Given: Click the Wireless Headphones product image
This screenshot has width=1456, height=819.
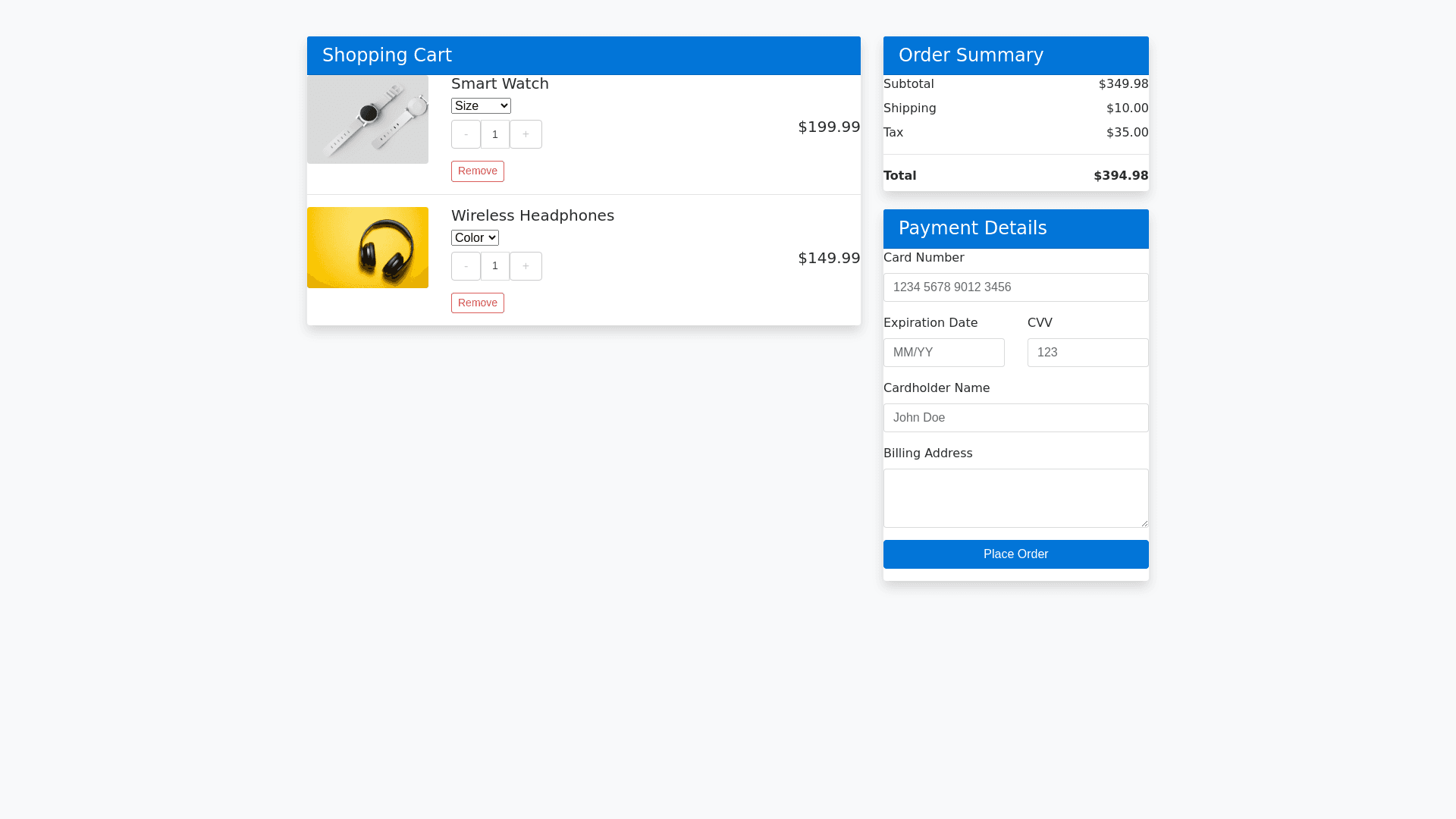Looking at the screenshot, I should click(368, 248).
